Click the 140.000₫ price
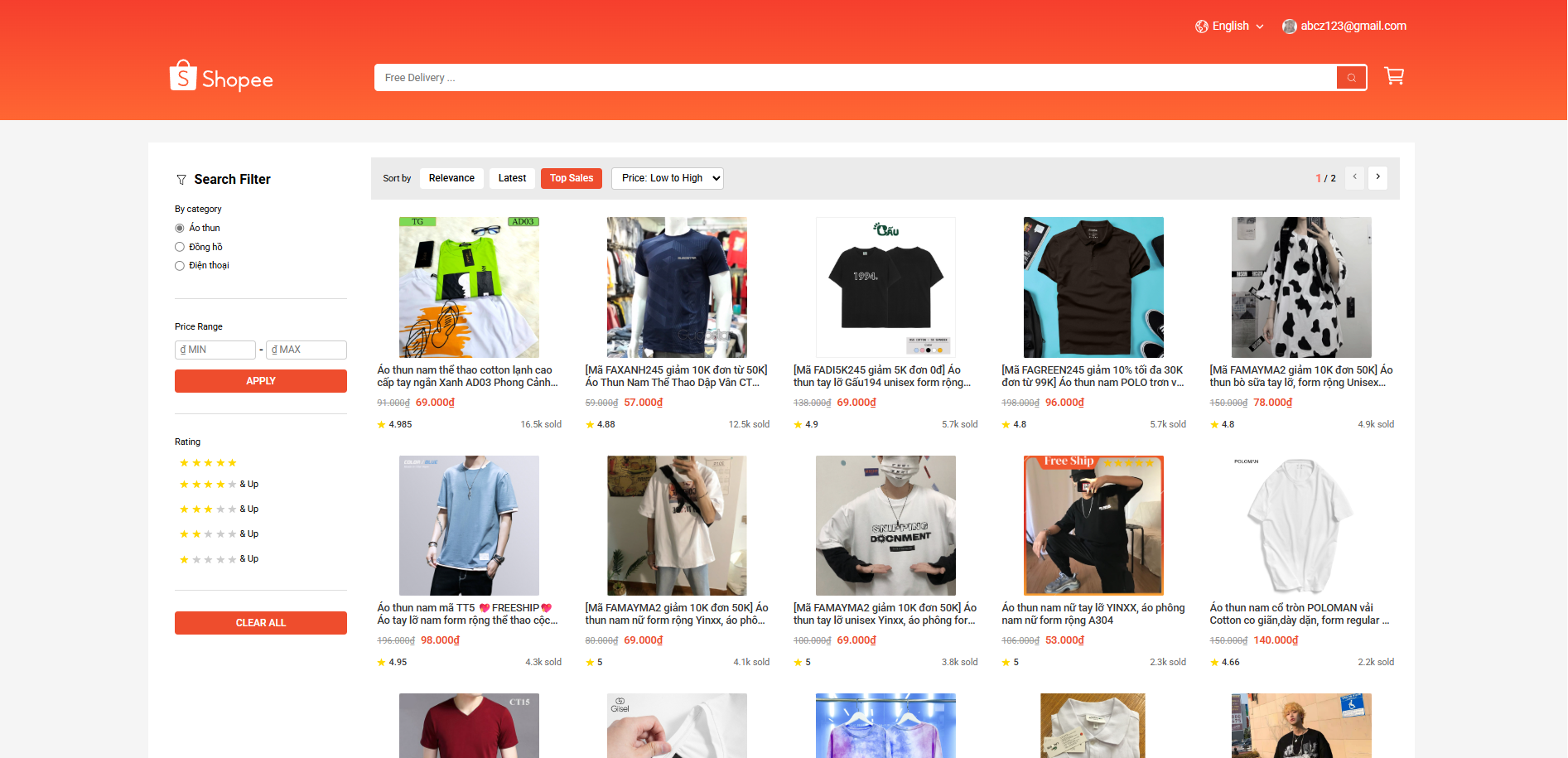 coord(1276,640)
